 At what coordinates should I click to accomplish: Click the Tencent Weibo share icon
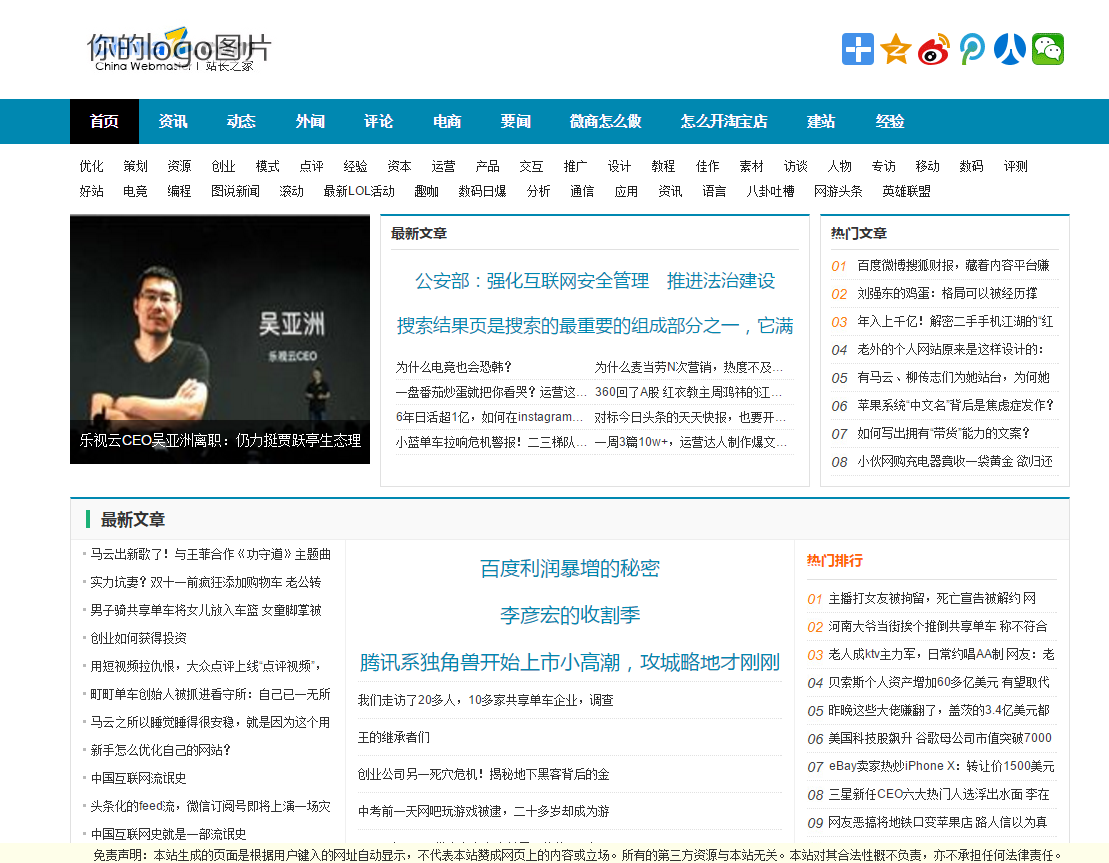click(x=972, y=49)
